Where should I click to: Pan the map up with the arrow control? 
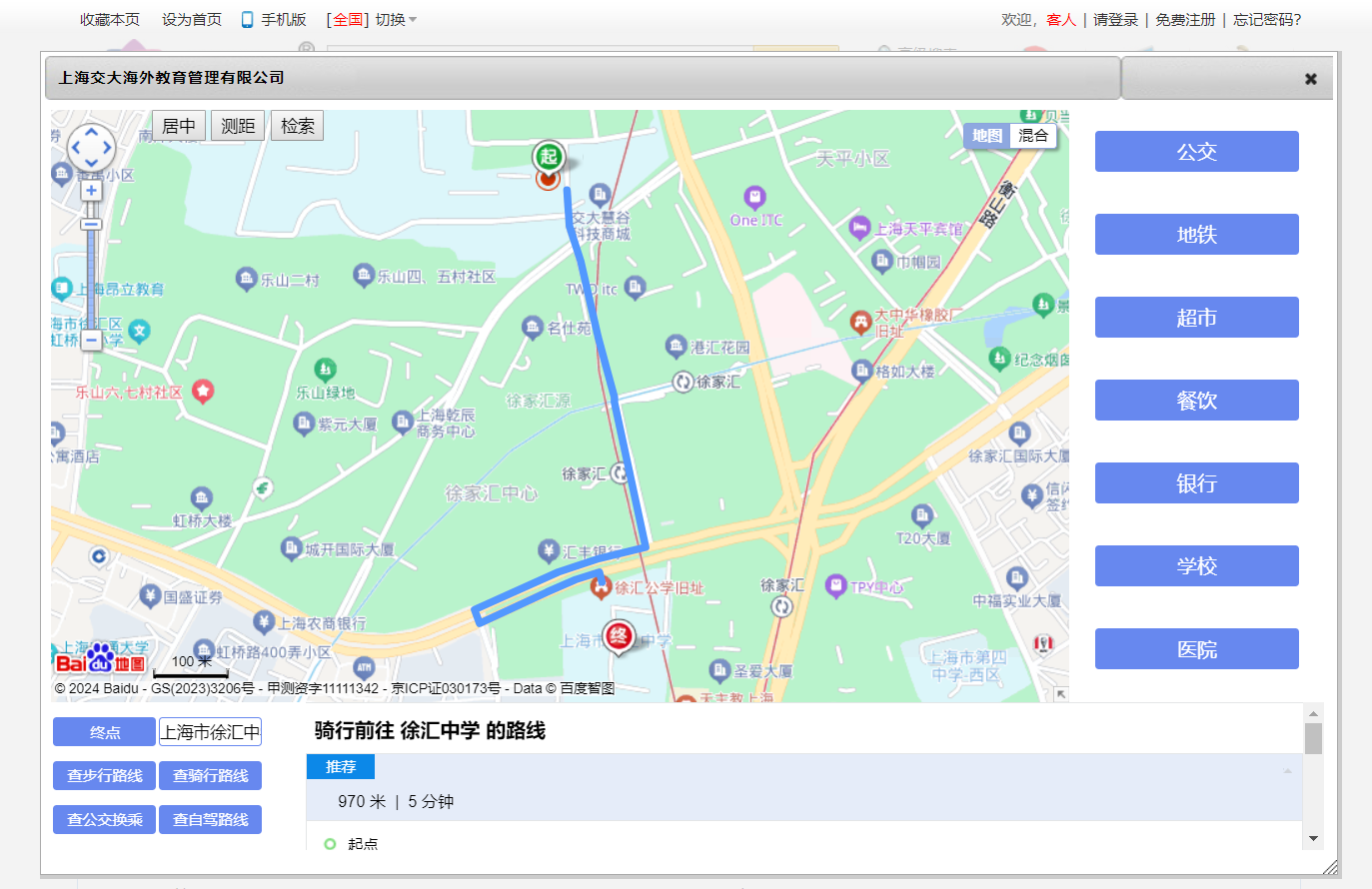pos(91,132)
